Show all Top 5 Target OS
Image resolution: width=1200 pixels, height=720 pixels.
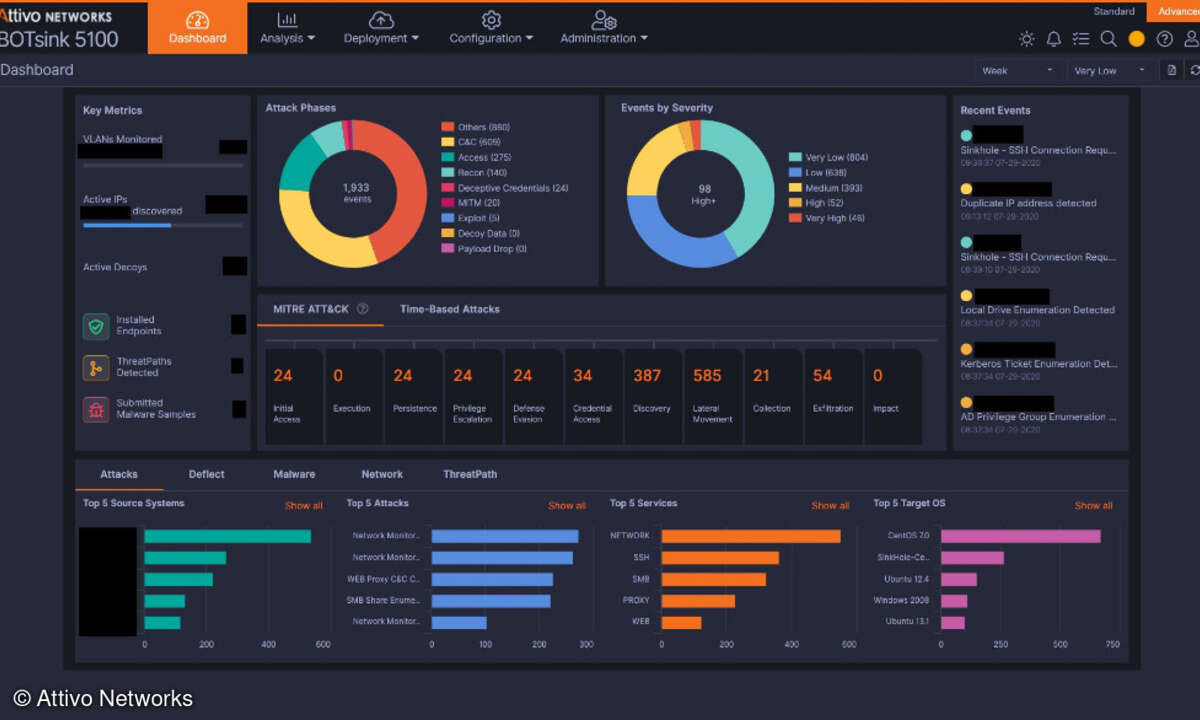click(1093, 505)
